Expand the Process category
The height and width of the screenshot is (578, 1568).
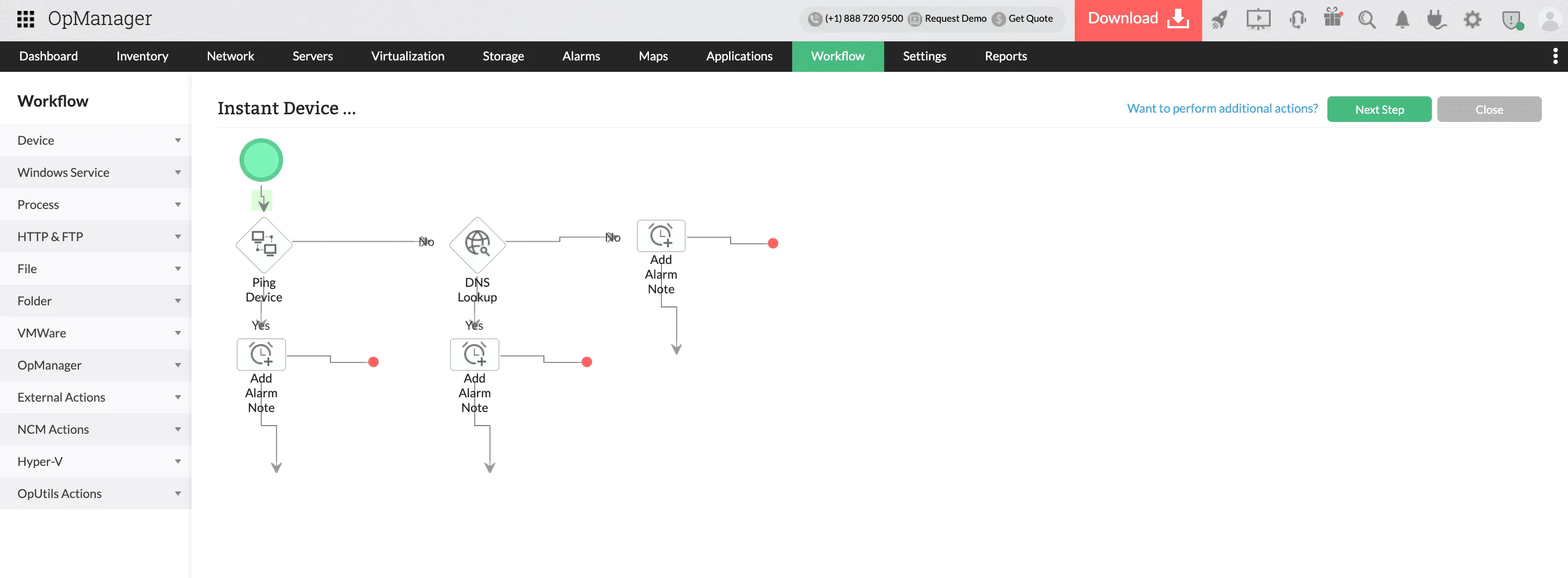(96, 205)
